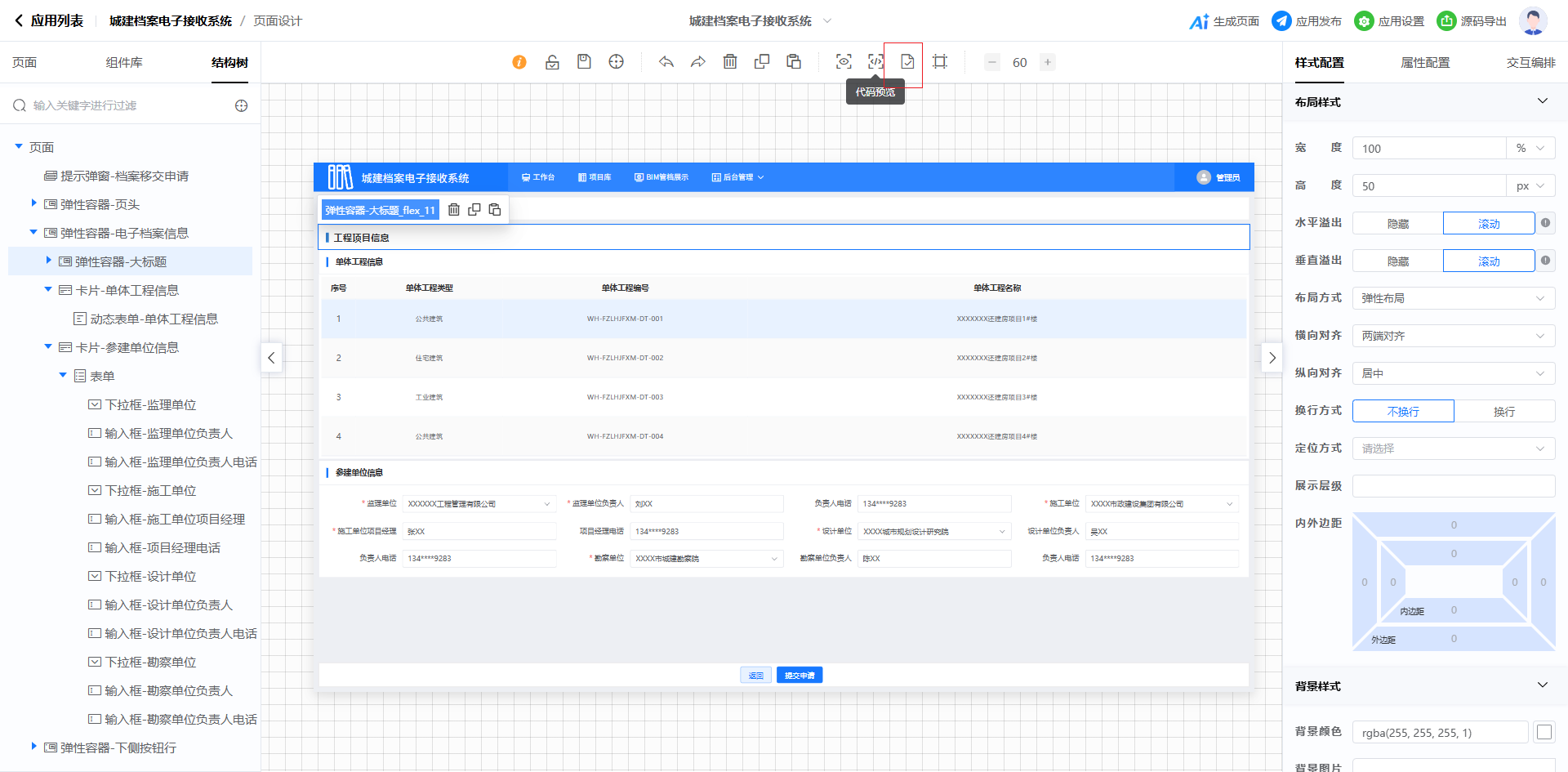The image size is (1568, 772).
Task: Select 换行 for the wrap mode
Action: (1503, 412)
